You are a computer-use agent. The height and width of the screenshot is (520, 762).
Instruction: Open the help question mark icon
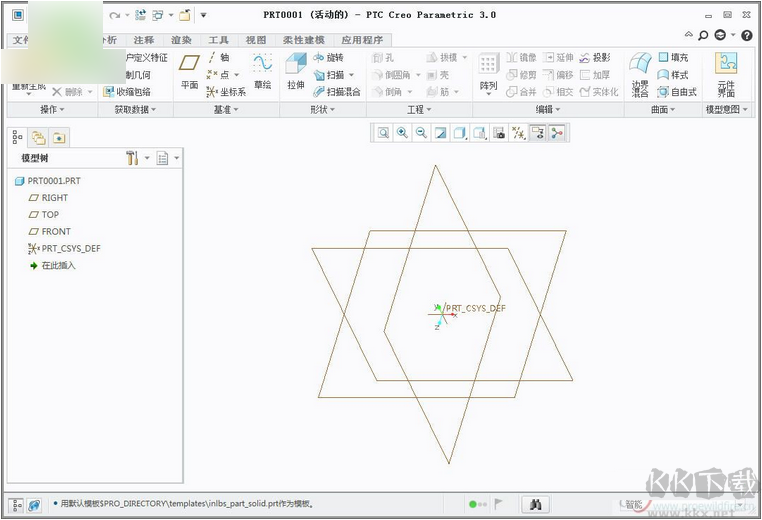click(x=747, y=35)
